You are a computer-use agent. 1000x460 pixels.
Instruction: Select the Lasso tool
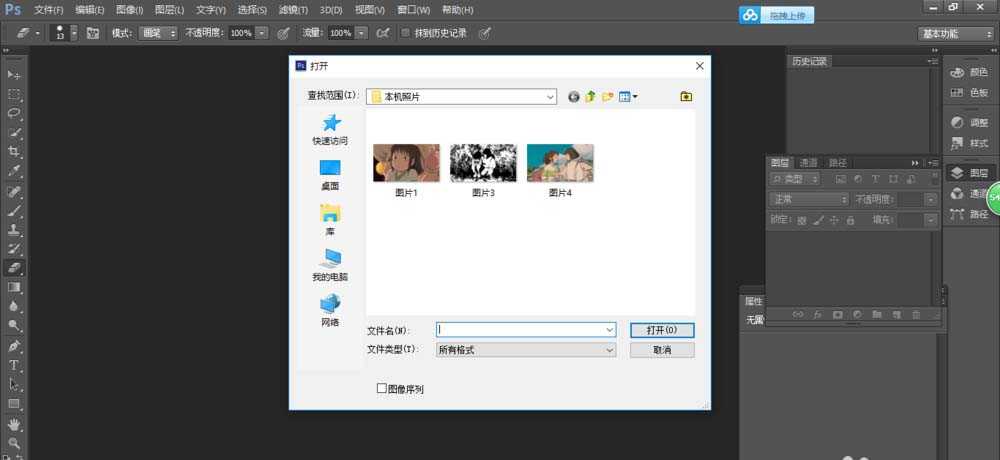click(x=14, y=113)
